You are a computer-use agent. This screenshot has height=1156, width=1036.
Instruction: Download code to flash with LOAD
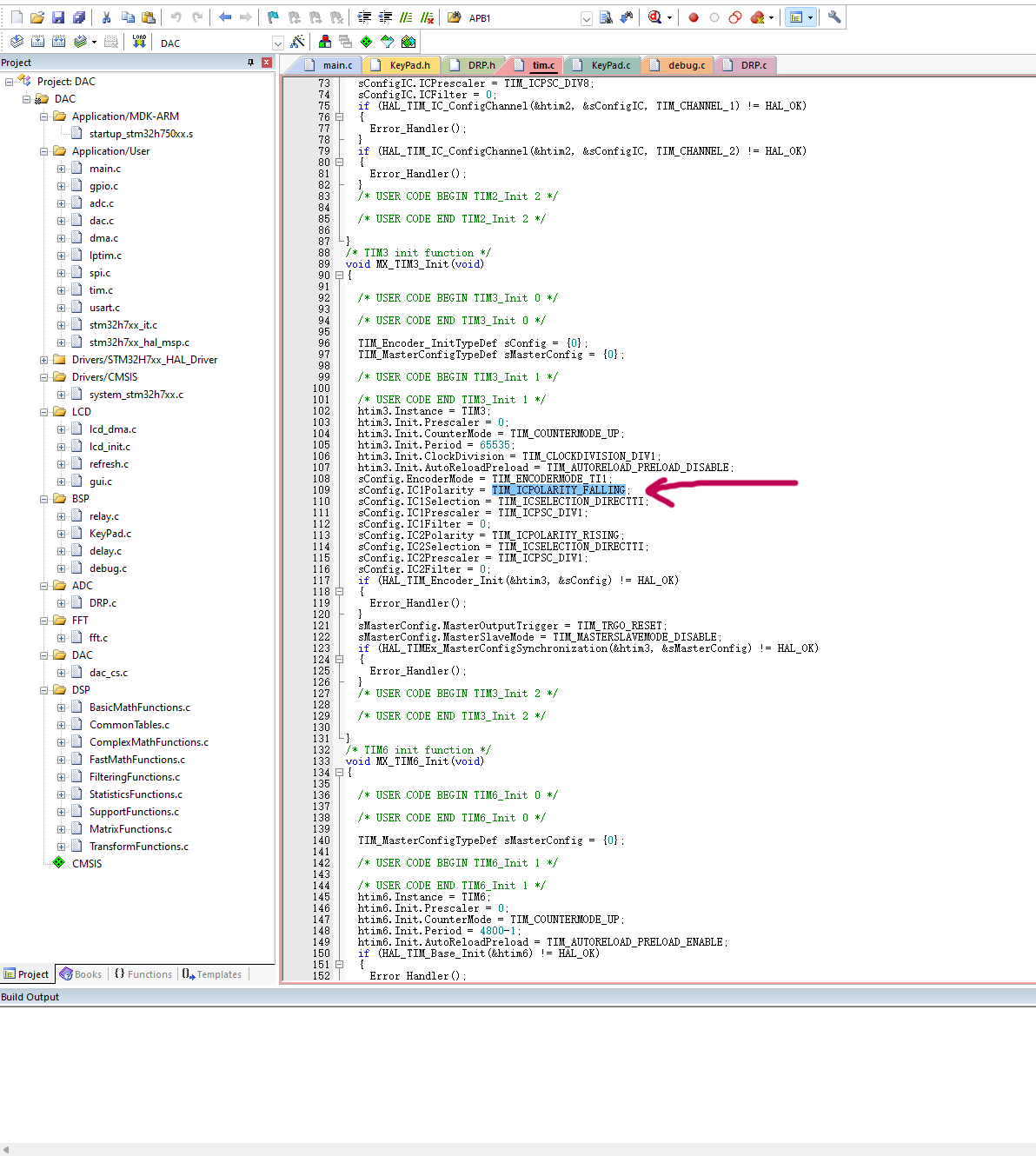[139, 42]
